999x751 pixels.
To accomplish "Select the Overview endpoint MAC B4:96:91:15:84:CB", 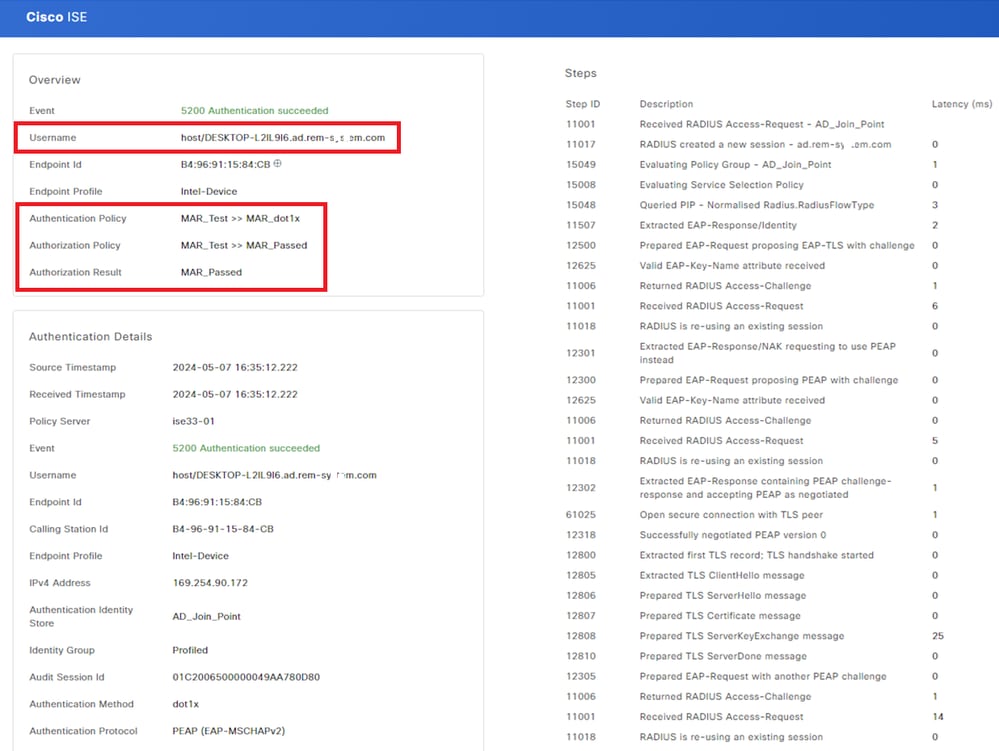I will point(225,164).
